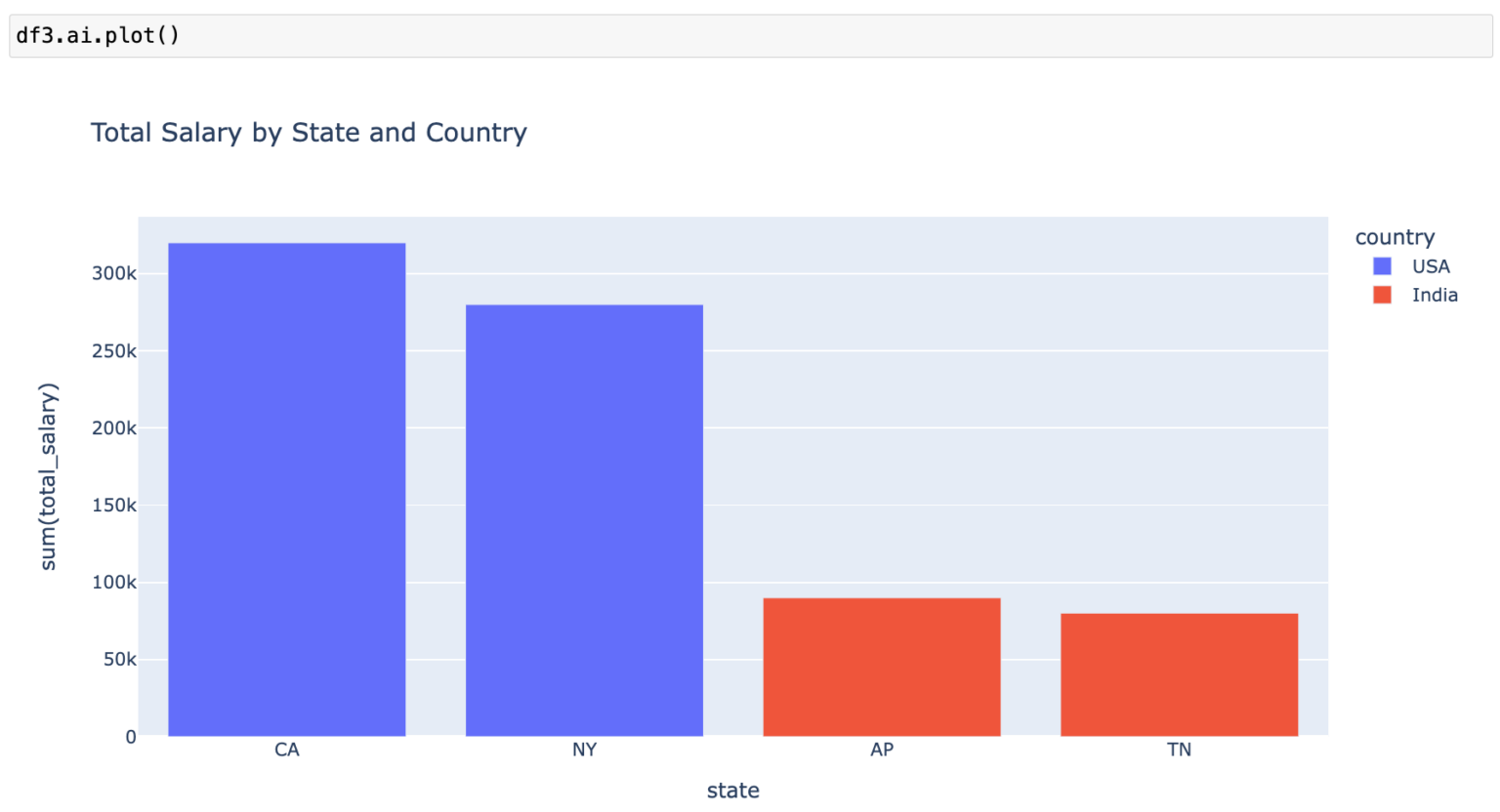
Task: Click the CA x-axis tick label
Action: click(x=286, y=750)
